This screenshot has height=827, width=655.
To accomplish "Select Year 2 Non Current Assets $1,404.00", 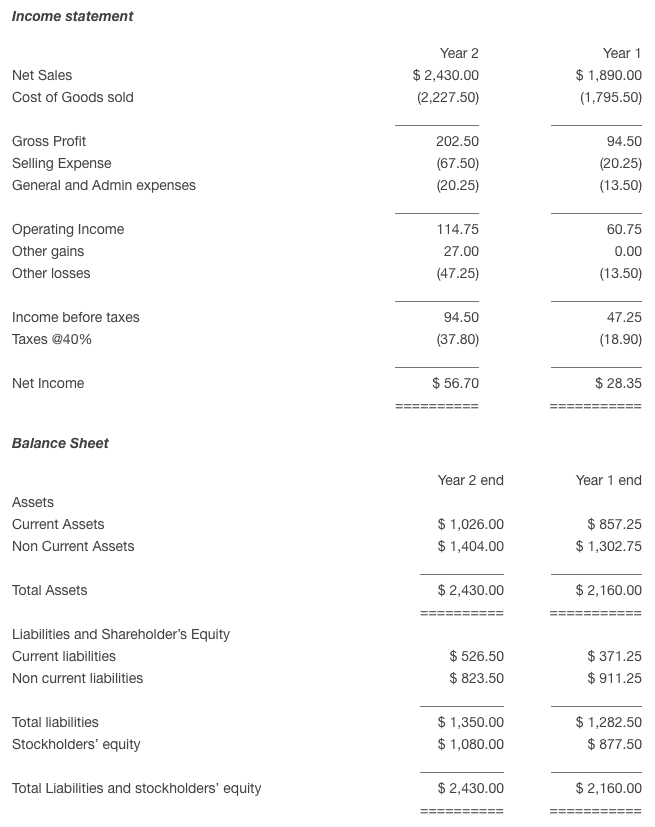I will coord(470,546).
